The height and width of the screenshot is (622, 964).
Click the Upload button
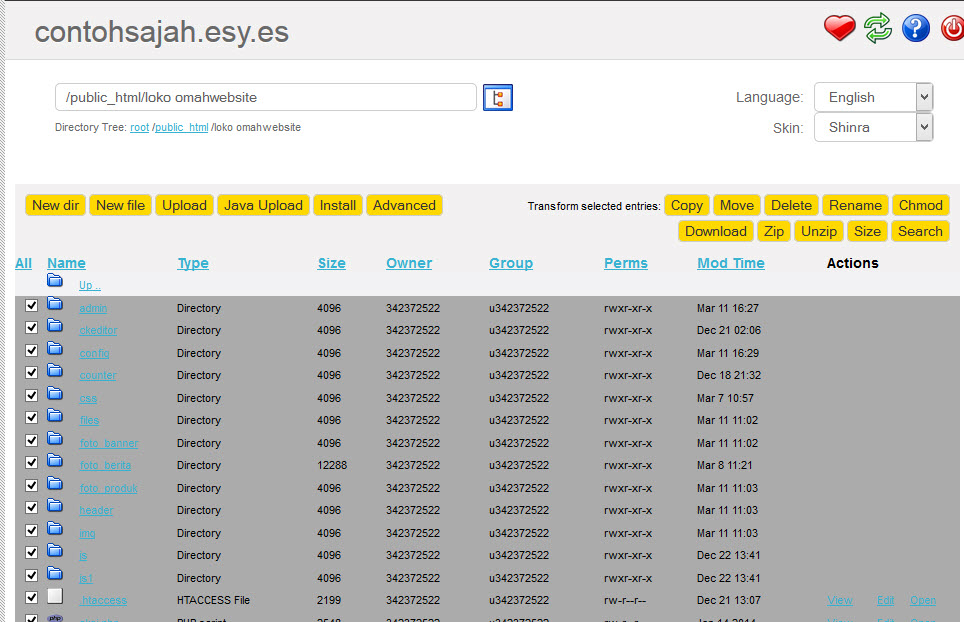point(184,205)
